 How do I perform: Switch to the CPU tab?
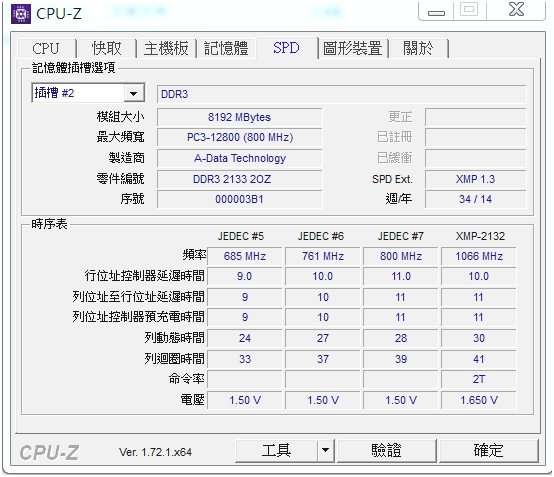pos(46,48)
